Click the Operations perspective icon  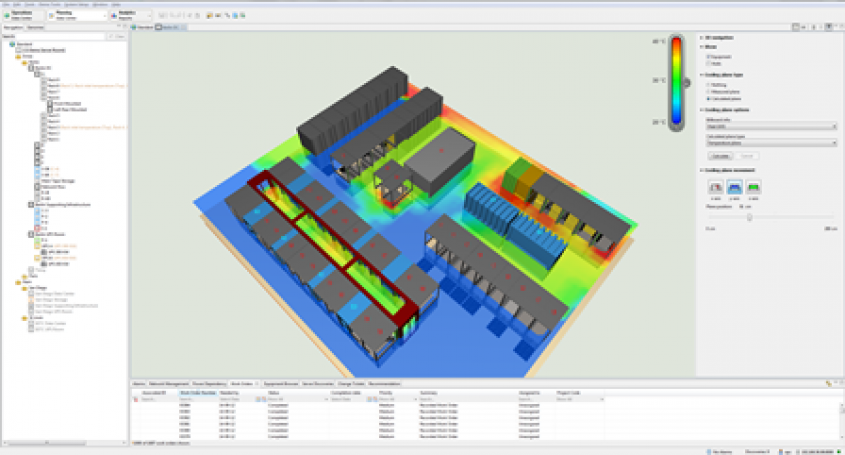coord(7,16)
